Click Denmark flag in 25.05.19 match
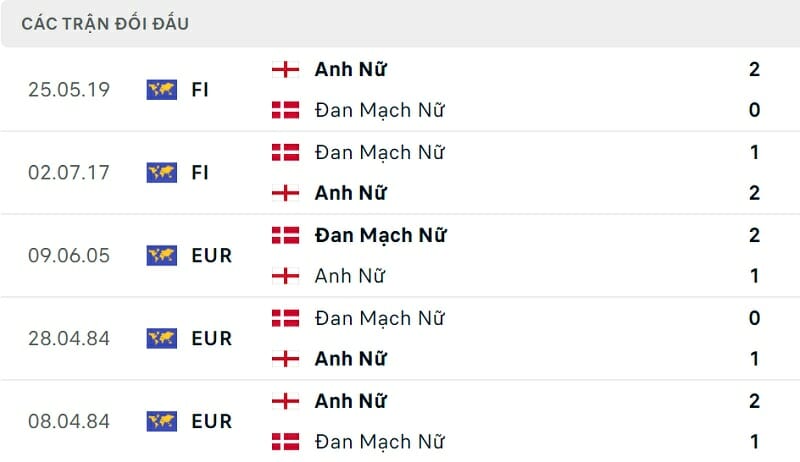 [285, 110]
